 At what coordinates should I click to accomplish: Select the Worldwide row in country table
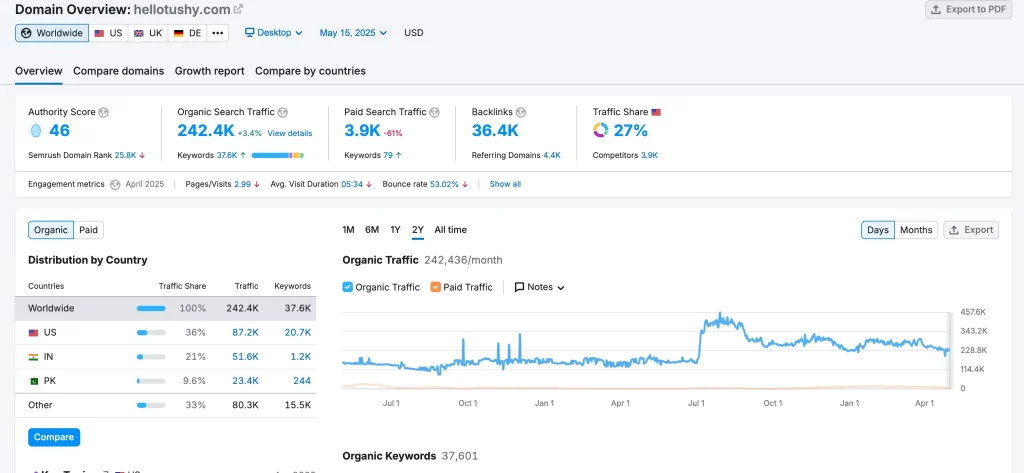(x=165, y=308)
